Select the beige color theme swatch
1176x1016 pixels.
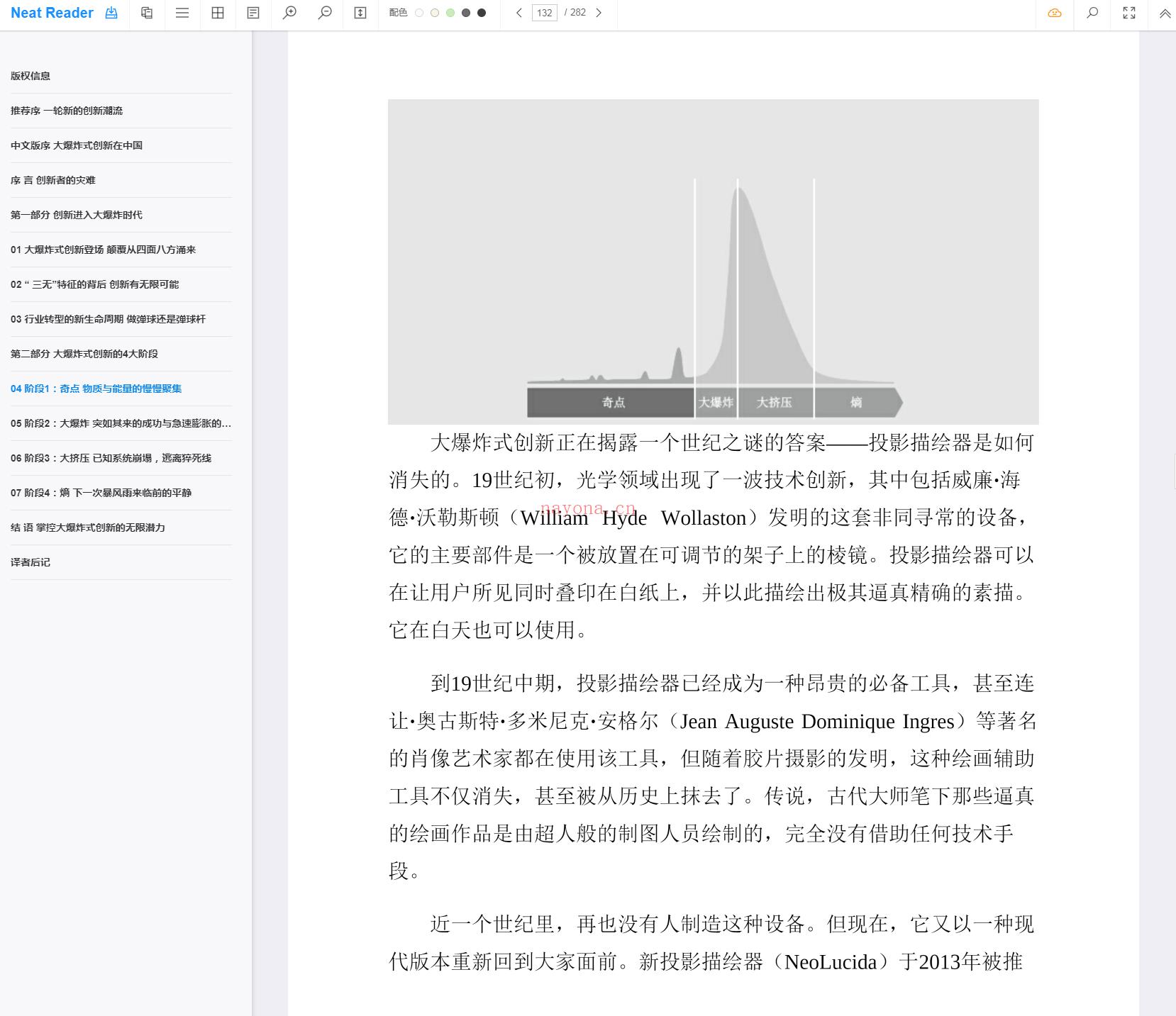pyautogui.click(x=435, y=13)
